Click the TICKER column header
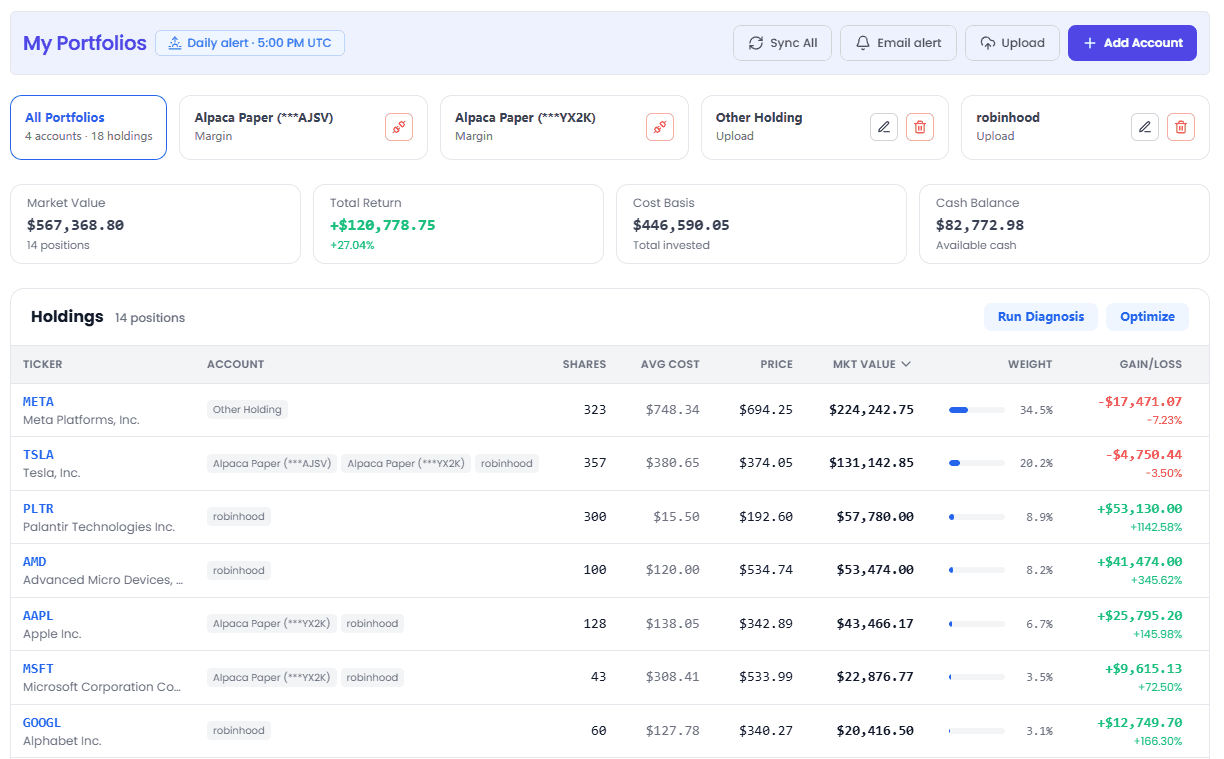The height and width of the screenshot is (759, 1224). click(43, 364)
